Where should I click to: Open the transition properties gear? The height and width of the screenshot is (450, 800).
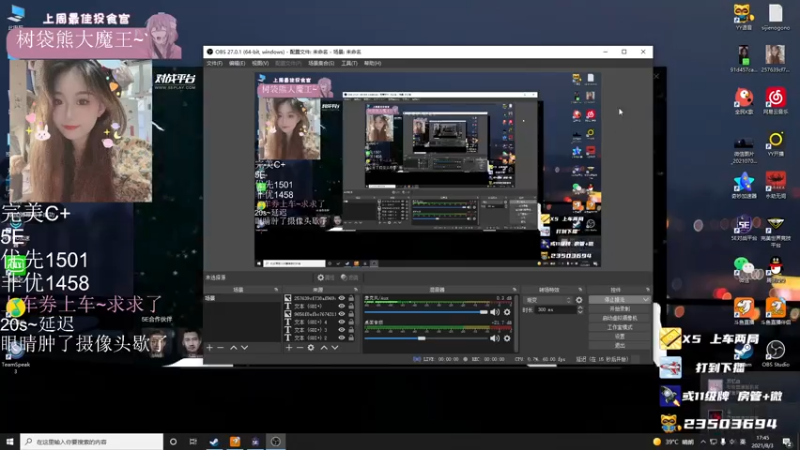(579, 300)
